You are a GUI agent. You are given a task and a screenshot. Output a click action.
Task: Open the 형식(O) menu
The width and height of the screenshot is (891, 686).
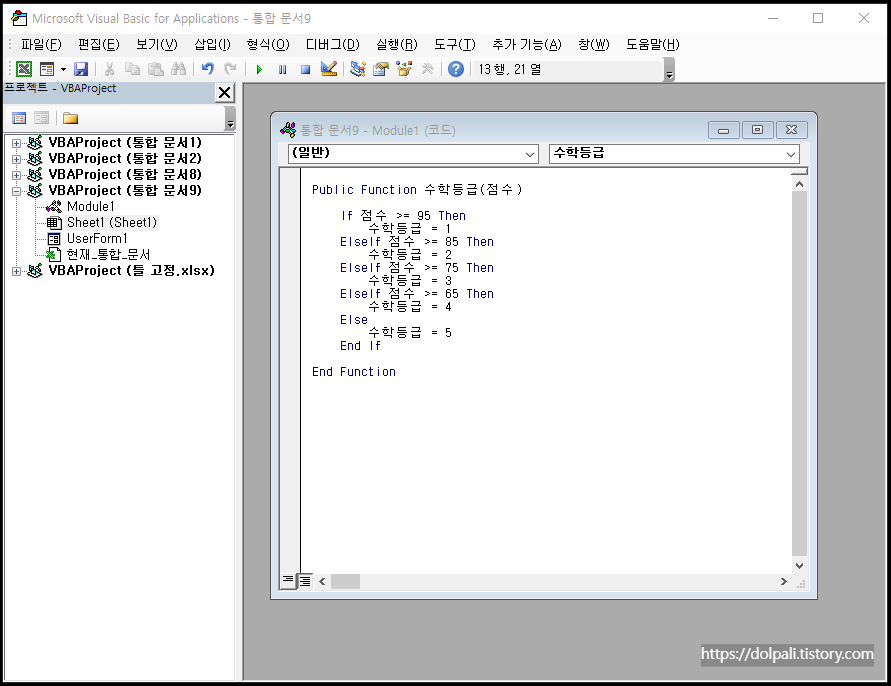pos(268,44)
